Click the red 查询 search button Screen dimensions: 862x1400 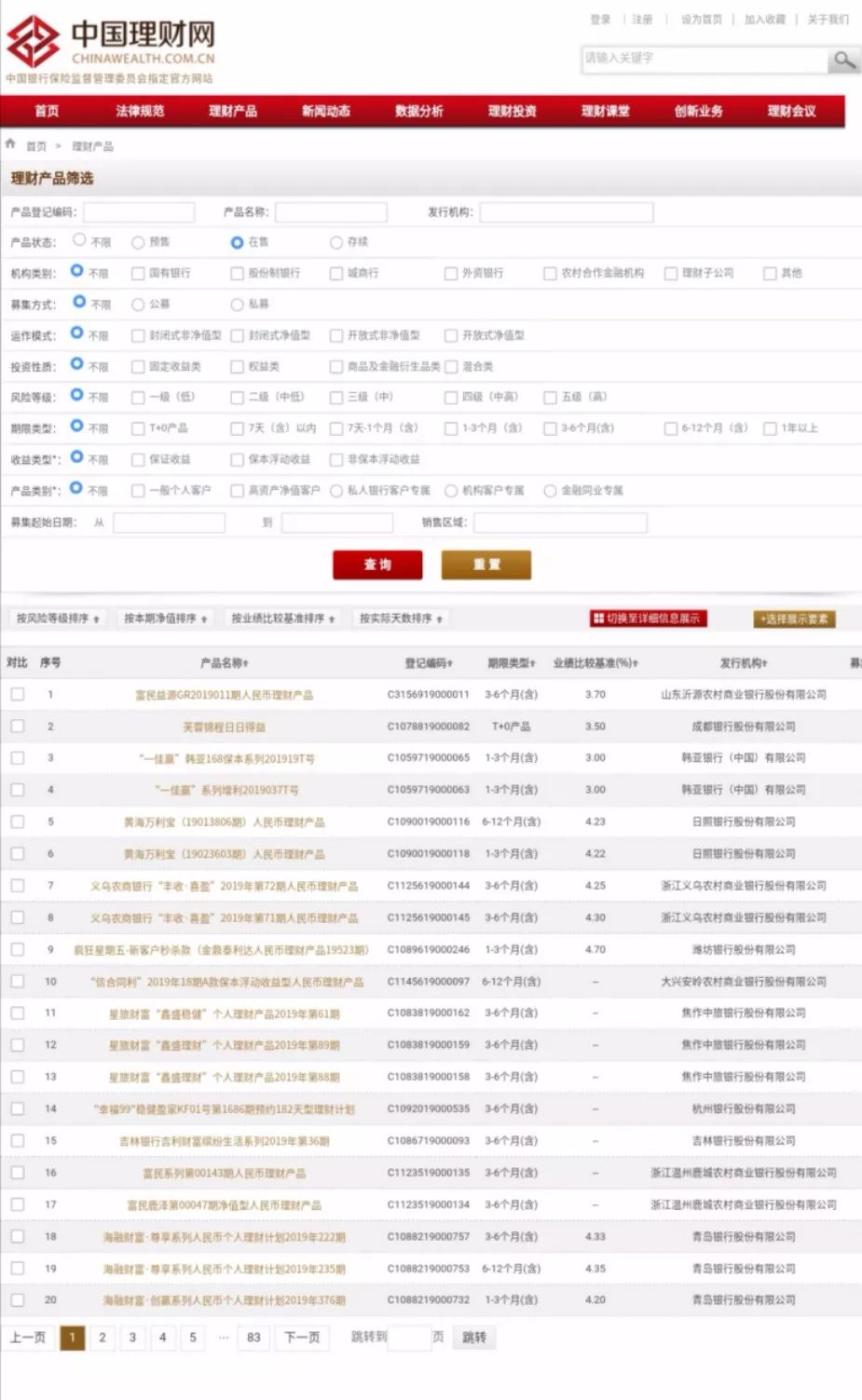(x=376, y=564)
